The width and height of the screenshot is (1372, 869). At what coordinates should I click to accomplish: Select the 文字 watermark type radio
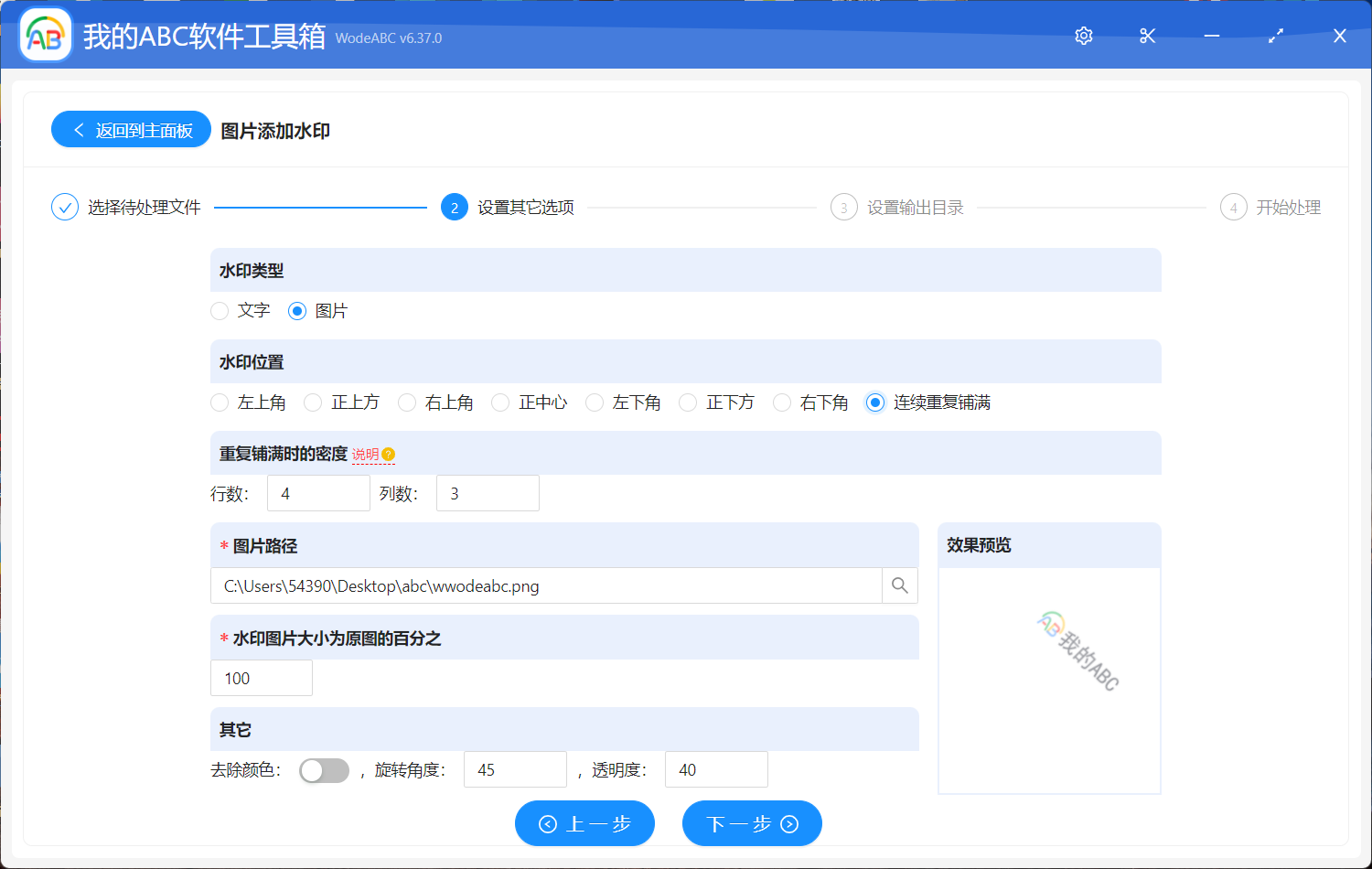[x=220, y=311]
